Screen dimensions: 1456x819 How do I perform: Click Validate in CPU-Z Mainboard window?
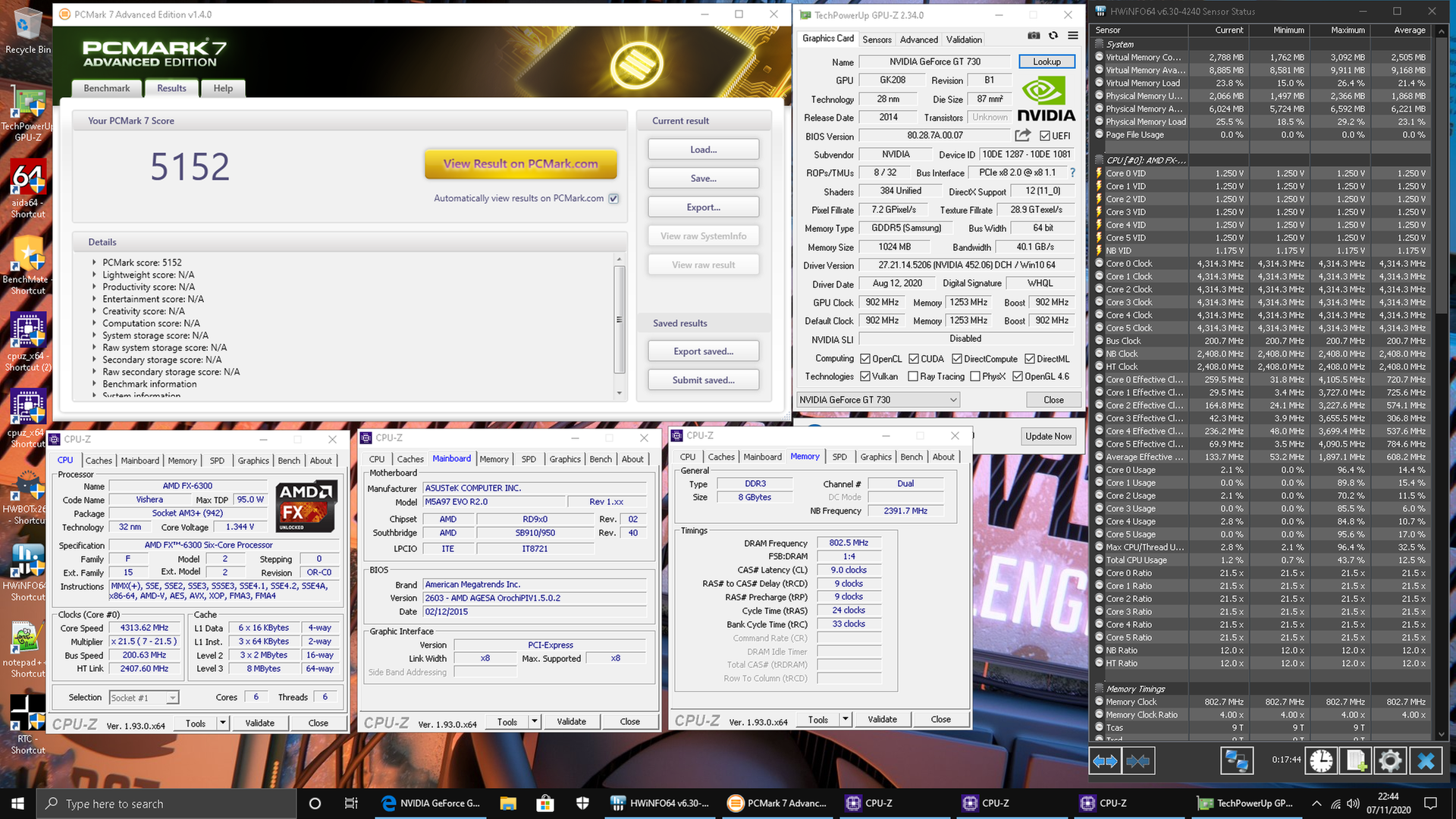coord(571,721)
